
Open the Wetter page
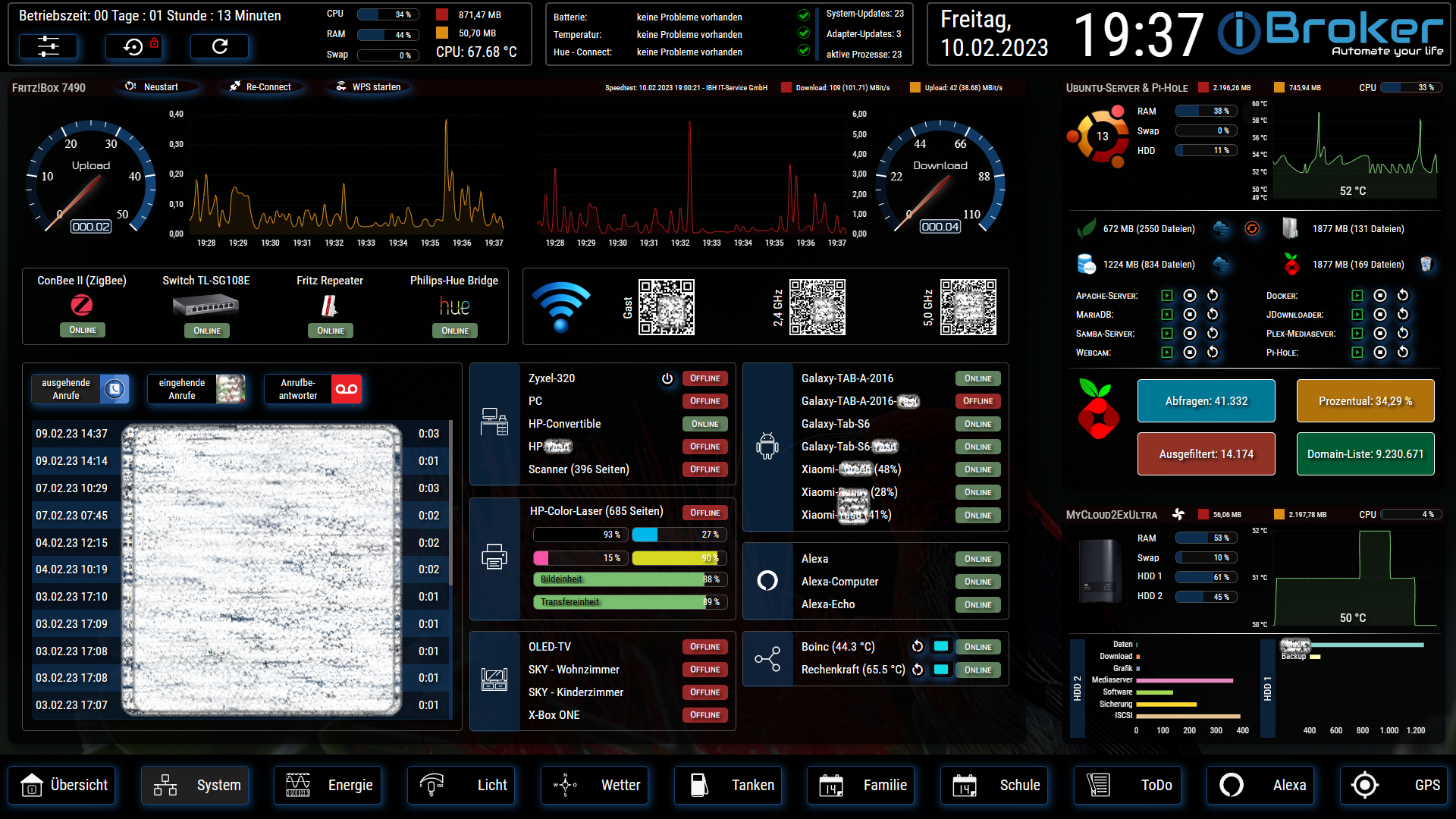pyautogui.click(x=595, y=786)
